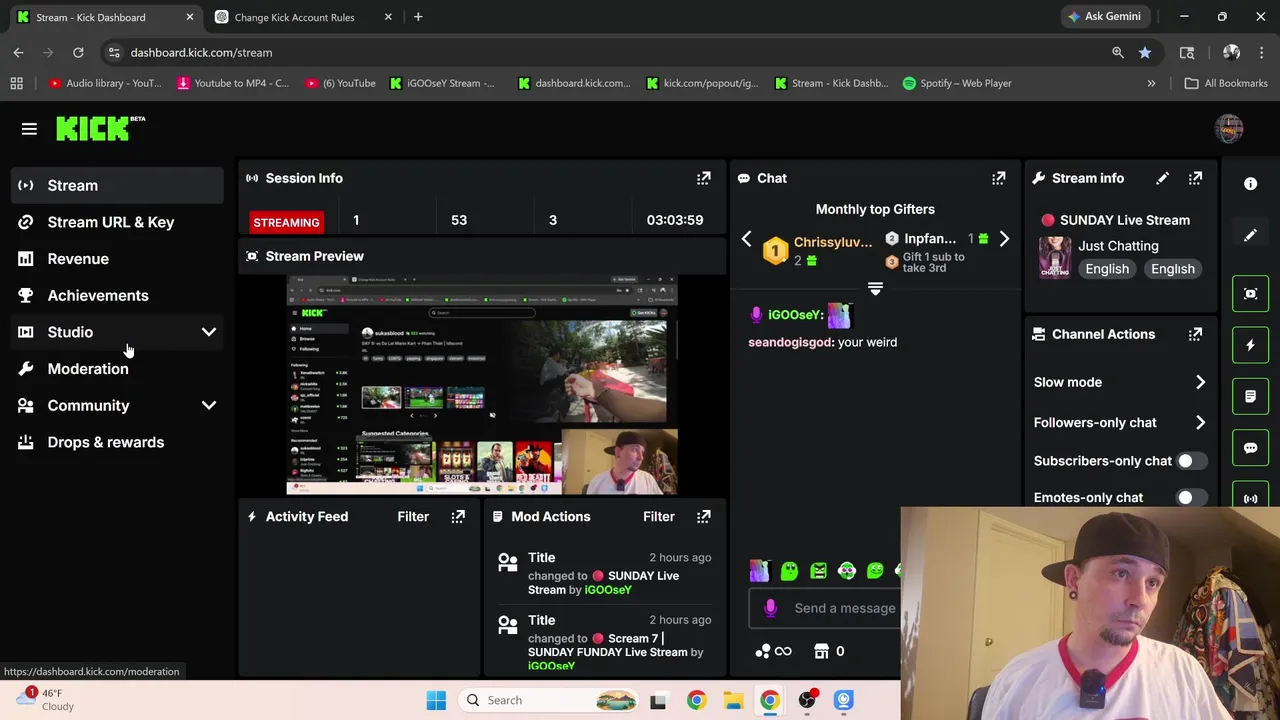
Task: Click the green blob emote in chat bar
Action: coord(789,571)
